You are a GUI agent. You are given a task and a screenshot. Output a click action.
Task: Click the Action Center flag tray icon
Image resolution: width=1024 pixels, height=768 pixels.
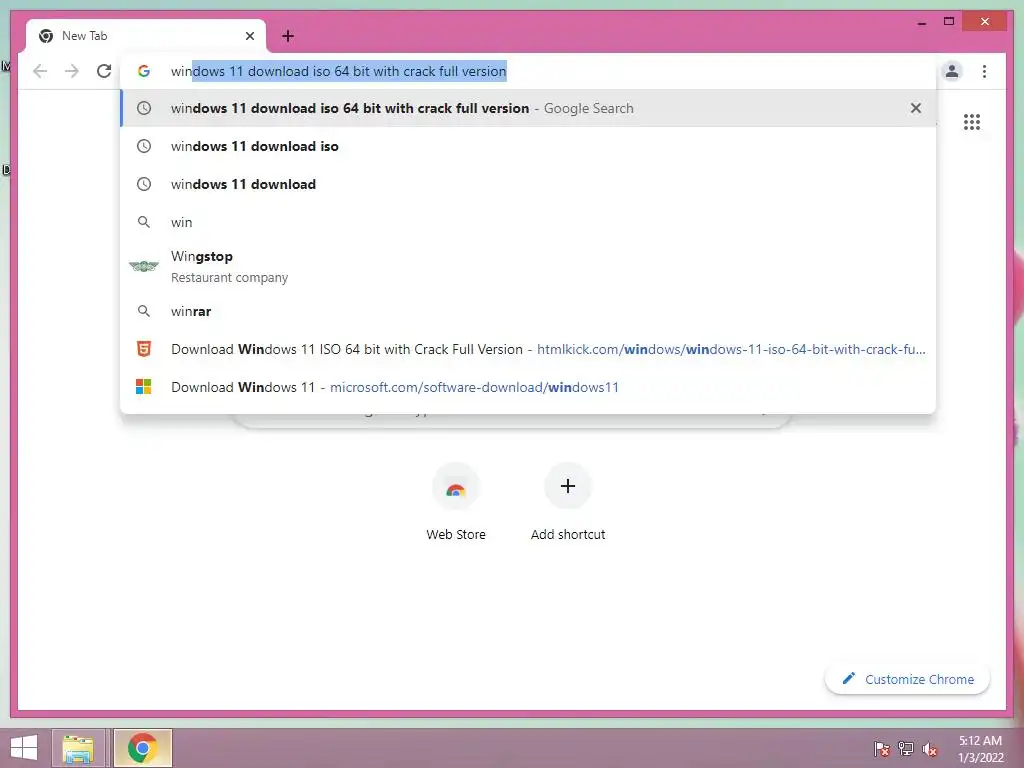coord(881,749)
